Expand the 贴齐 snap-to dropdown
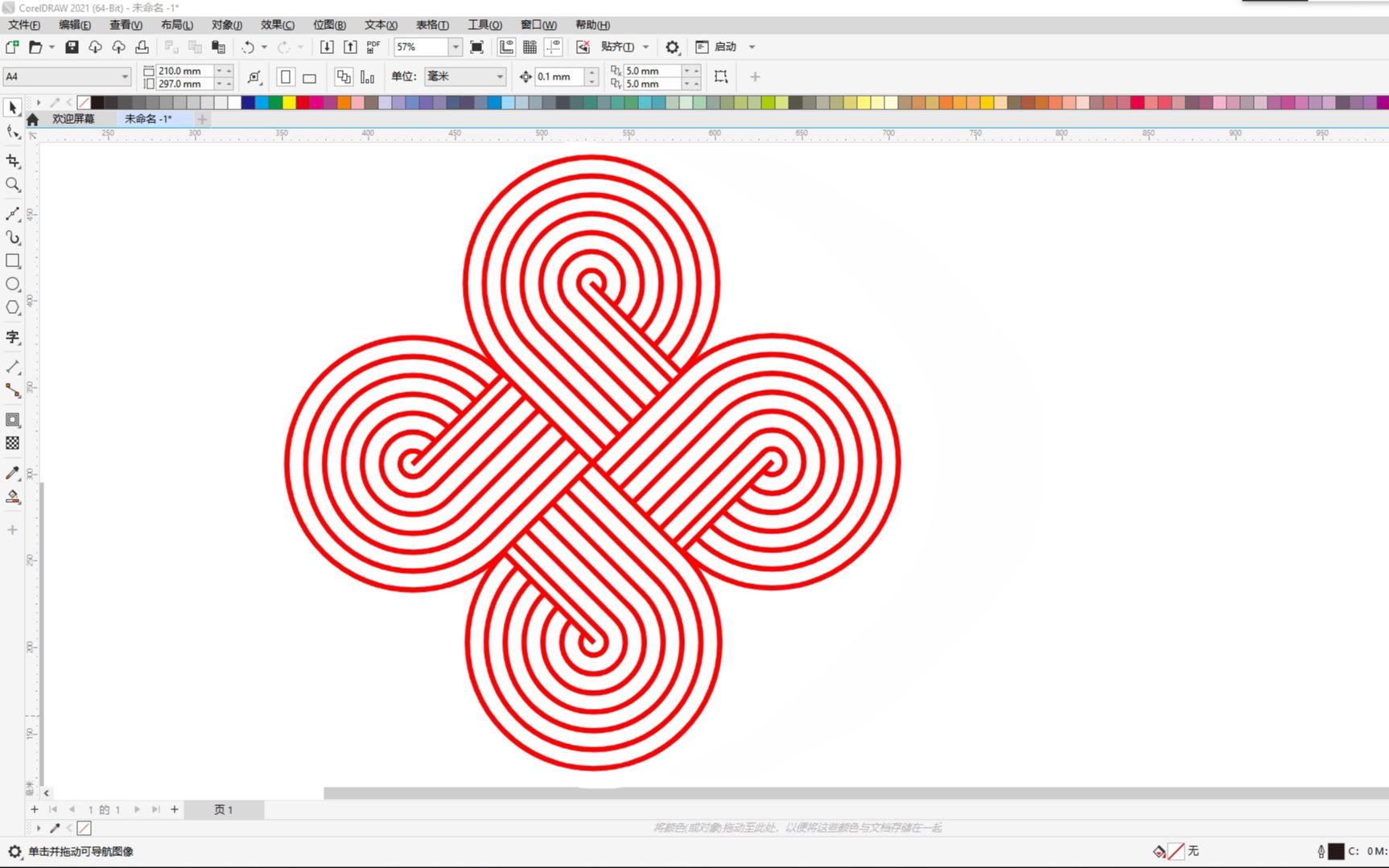Viewport: 1389px width, 868px height. tap(645, 47)
